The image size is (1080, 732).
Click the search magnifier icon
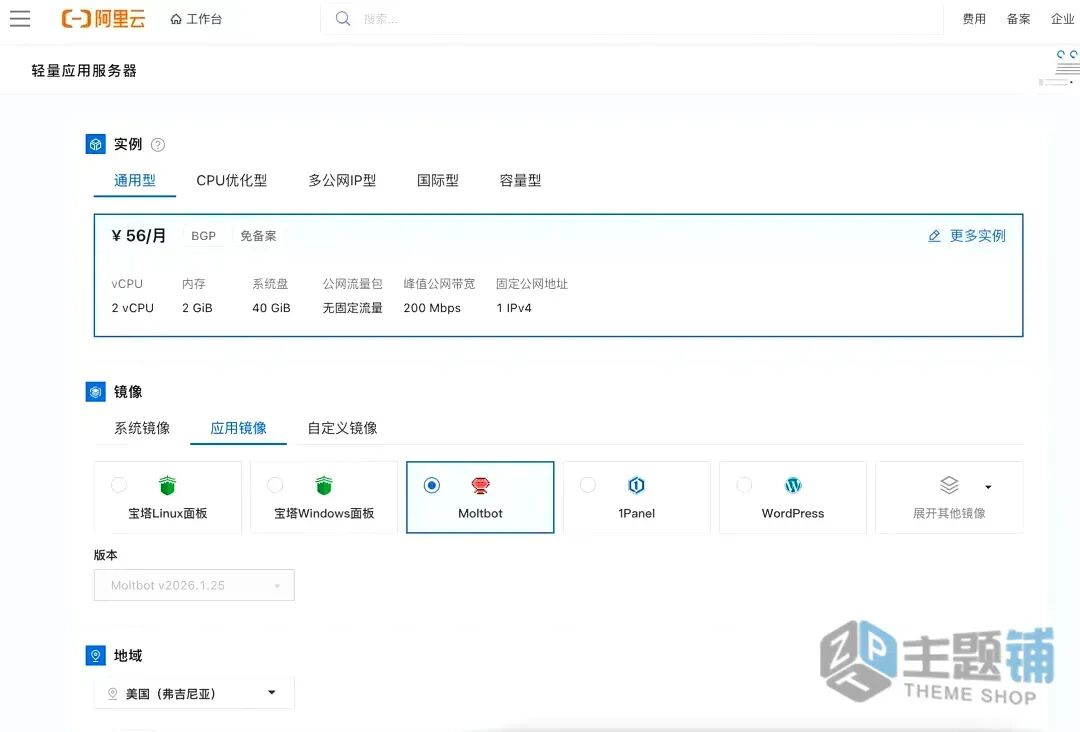point(342,19)
